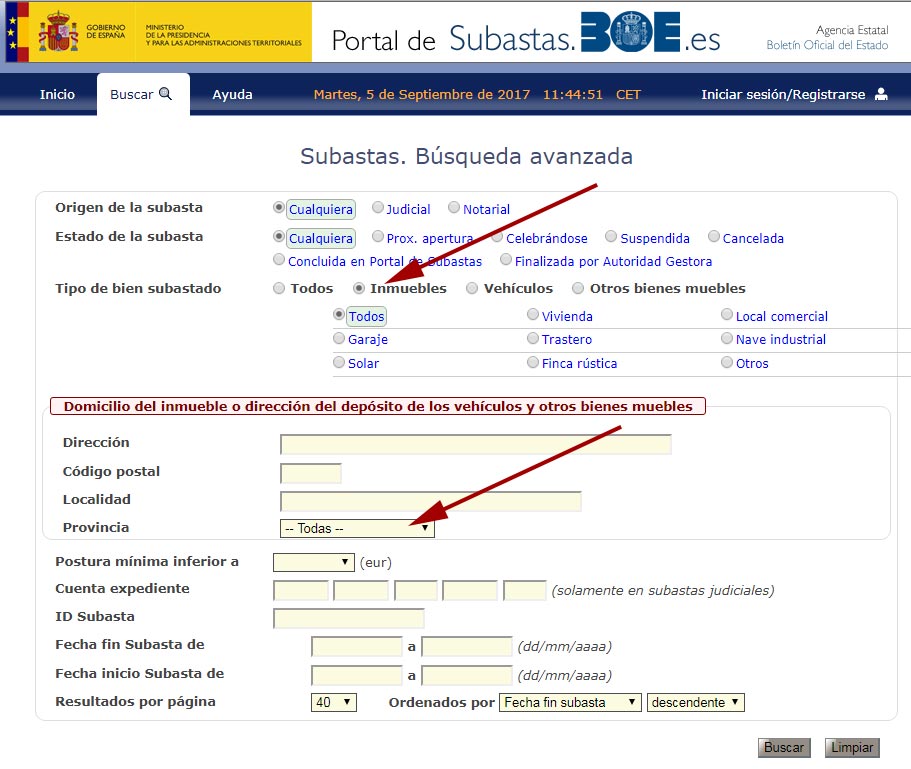Viewport: 911px width, 769px height.
Task: Select Cualquiera for Origen de la subasta
Action: (279, 208)
